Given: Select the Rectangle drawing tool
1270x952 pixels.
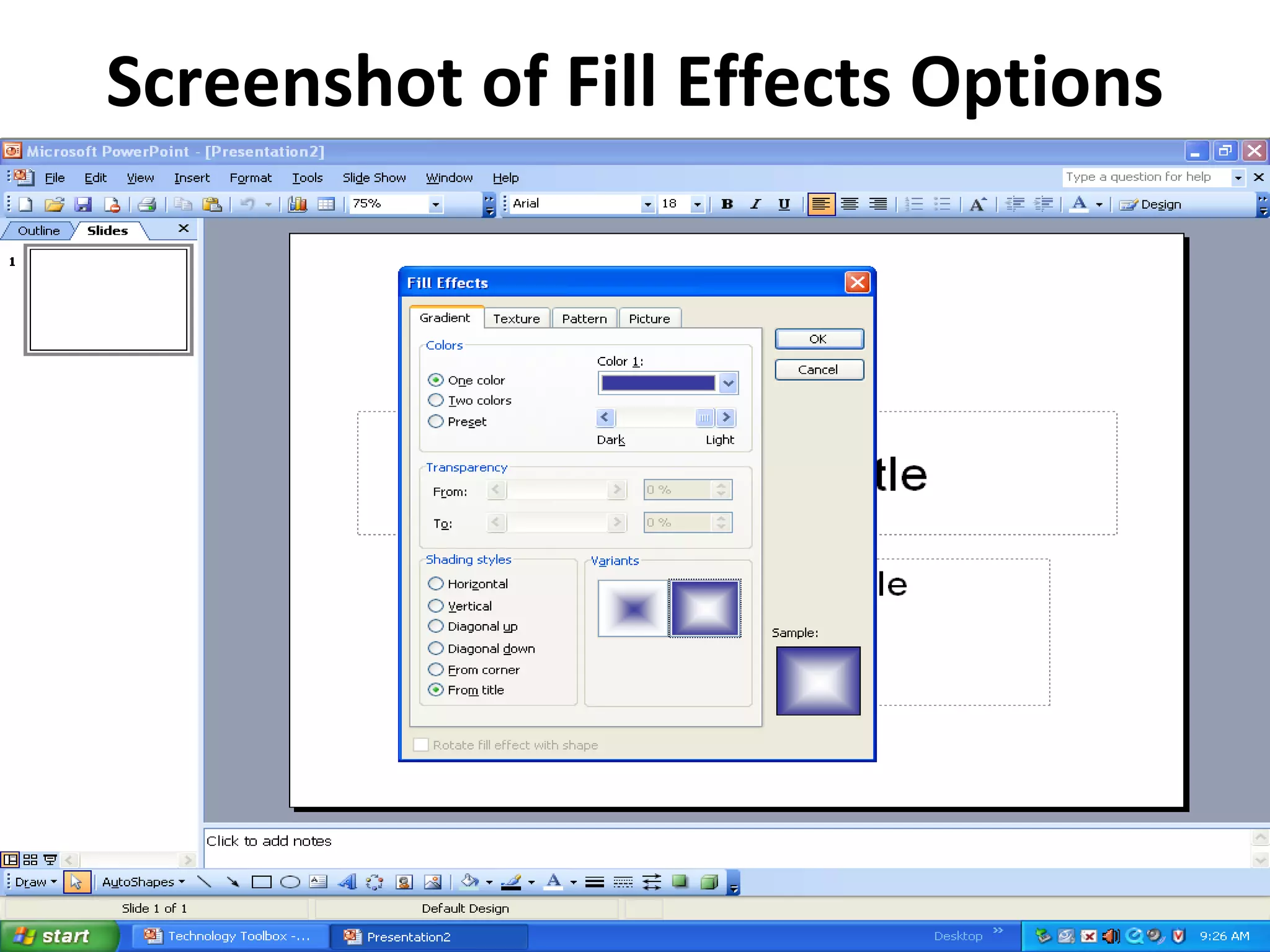Looking at the screenshot, I should coord(262,881).
